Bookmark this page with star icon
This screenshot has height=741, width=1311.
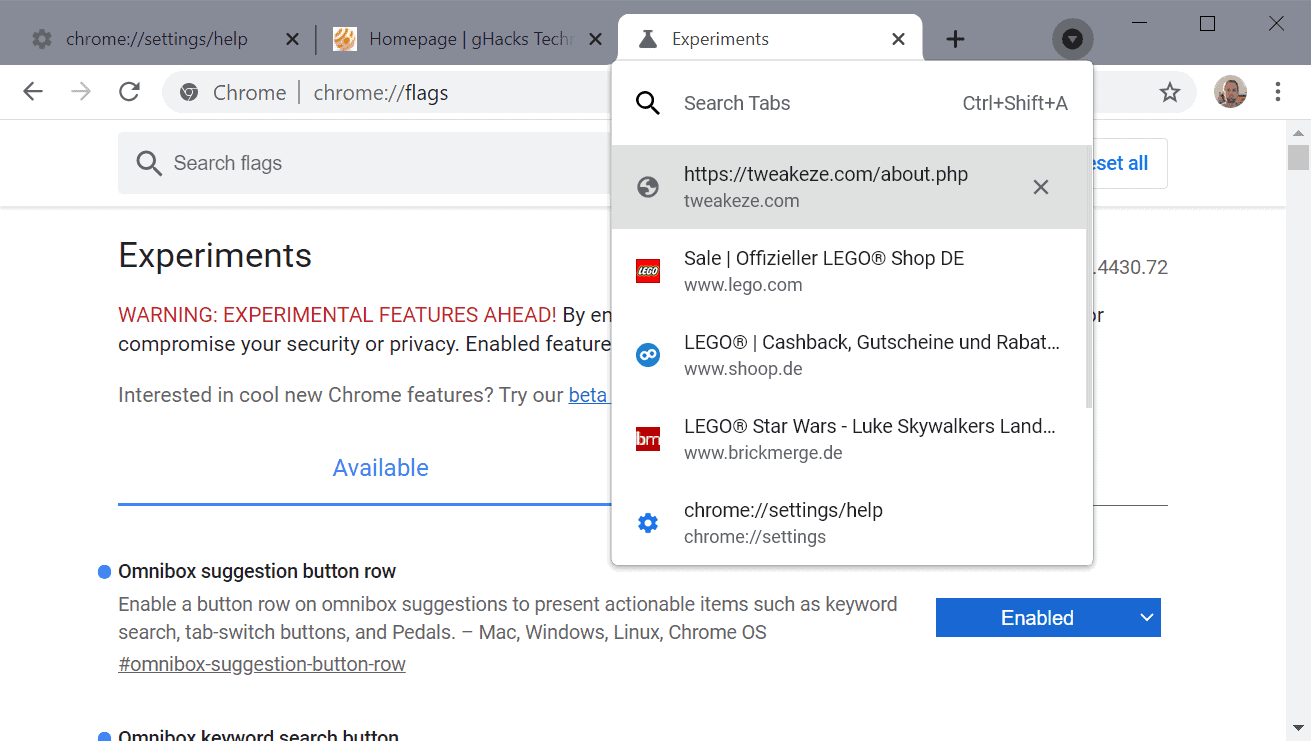coord(1169,92)
